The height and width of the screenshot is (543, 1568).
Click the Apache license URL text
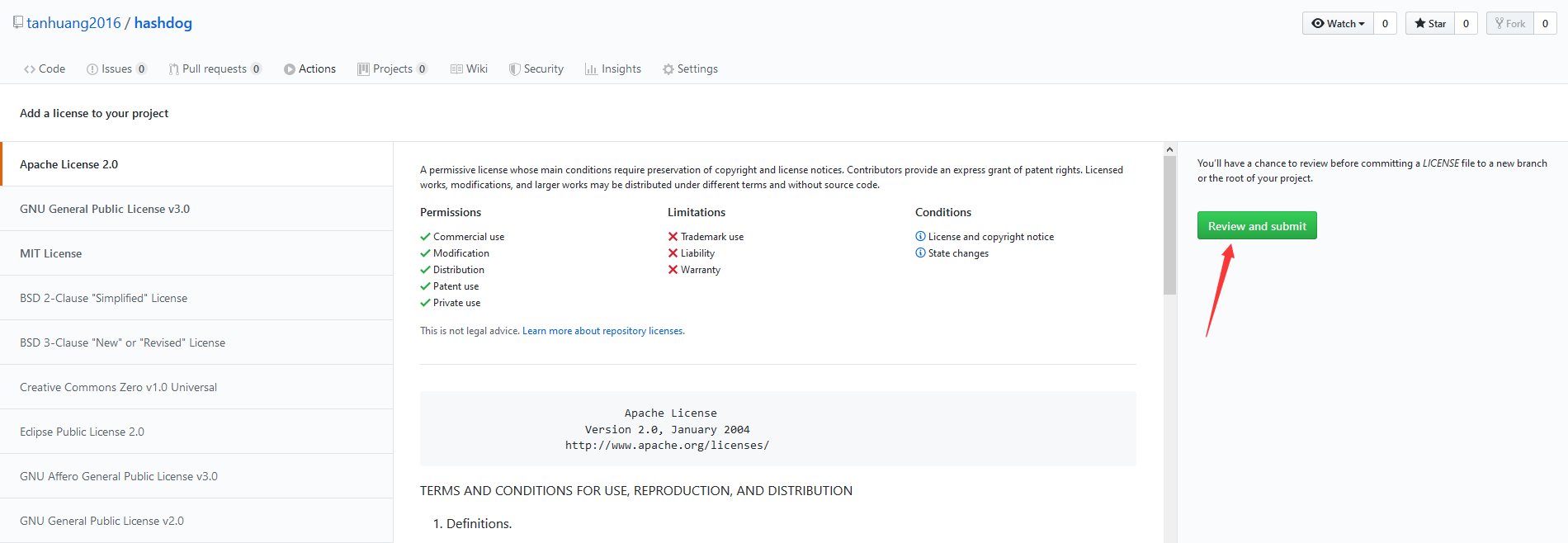(667, 445)
